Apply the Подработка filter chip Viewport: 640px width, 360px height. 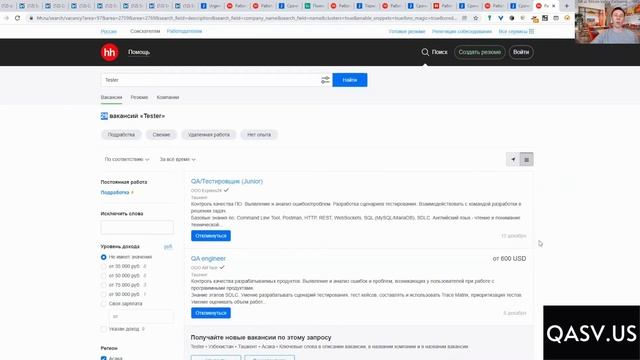[121, 135]
